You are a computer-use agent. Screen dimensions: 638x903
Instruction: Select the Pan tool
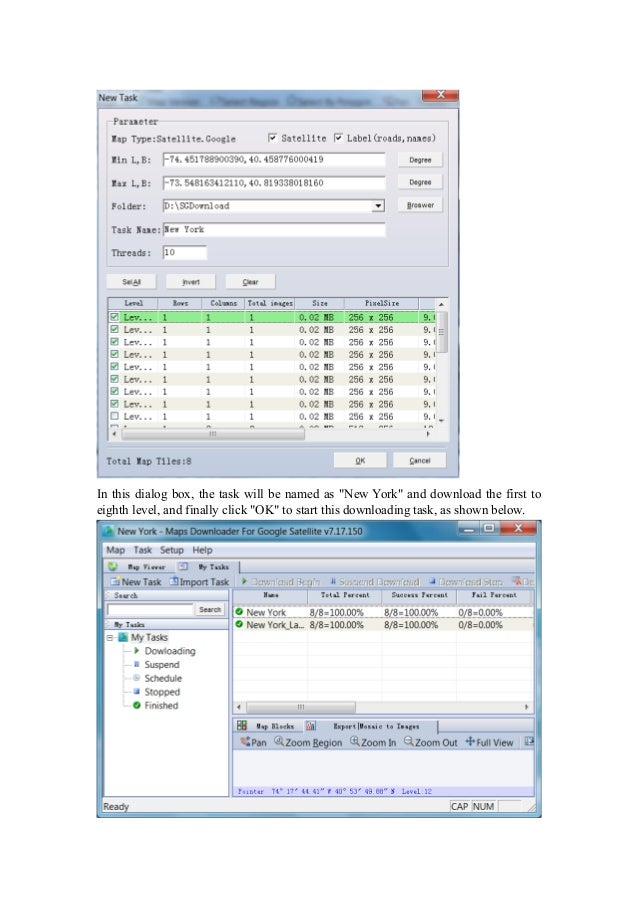tap(253, 742)
